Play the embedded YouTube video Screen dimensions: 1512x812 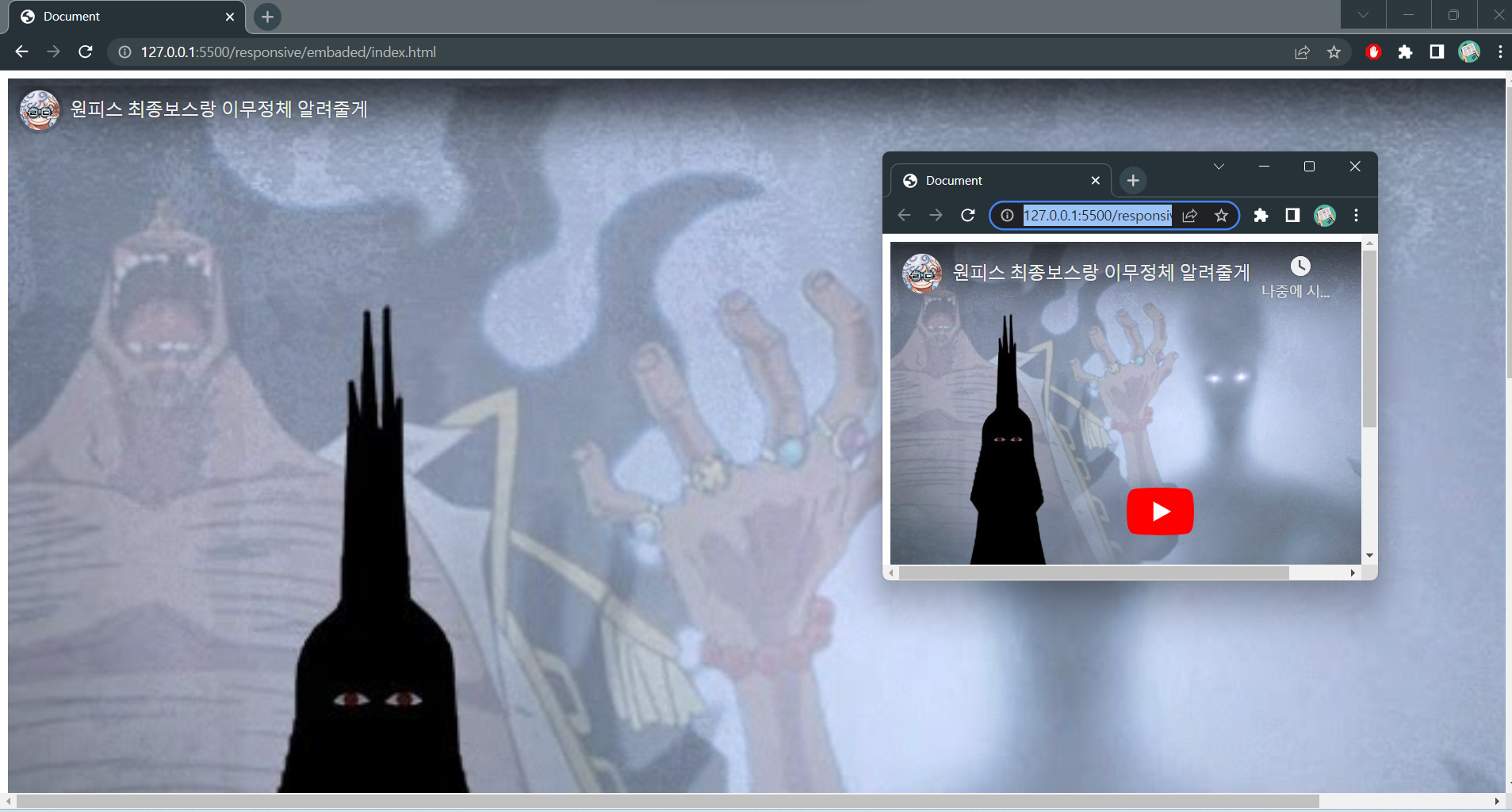pos(1160,511)
